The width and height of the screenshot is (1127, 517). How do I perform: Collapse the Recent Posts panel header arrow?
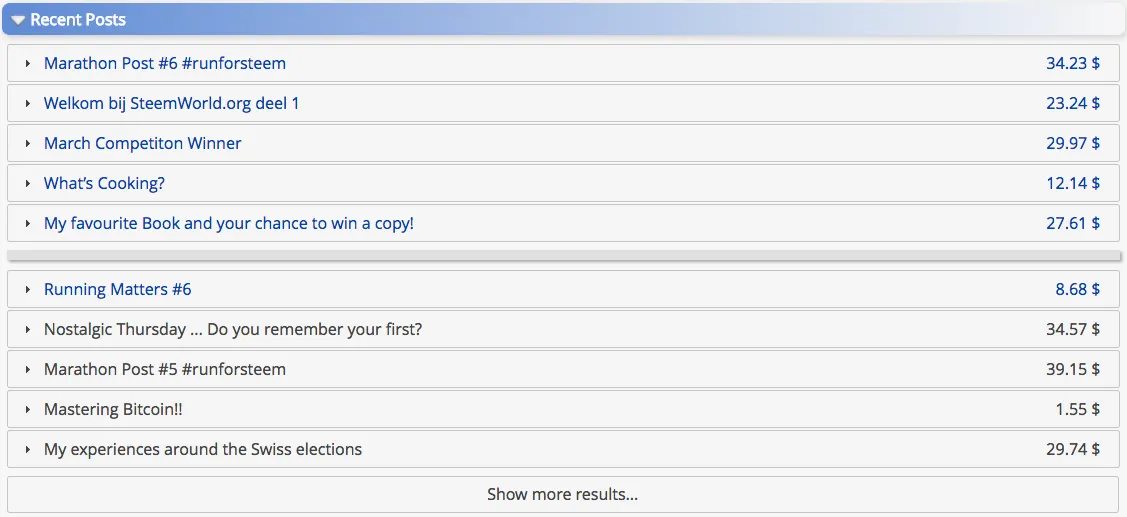click(x=18, y=20)
